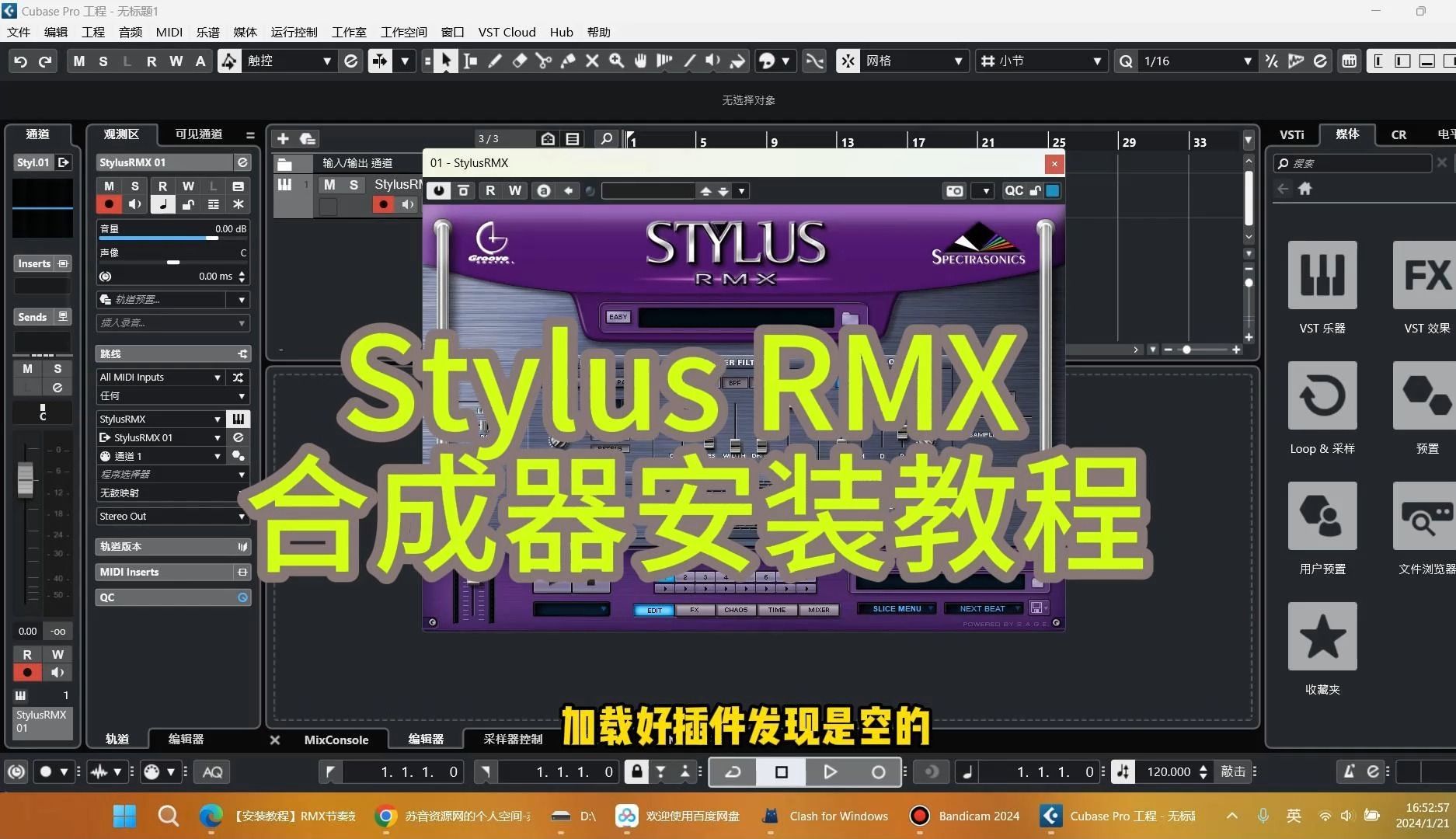The width and height of the screenshot is (1456, 839).
Task: Click the Undo arrow in toolbar
Action: point(21,61)
